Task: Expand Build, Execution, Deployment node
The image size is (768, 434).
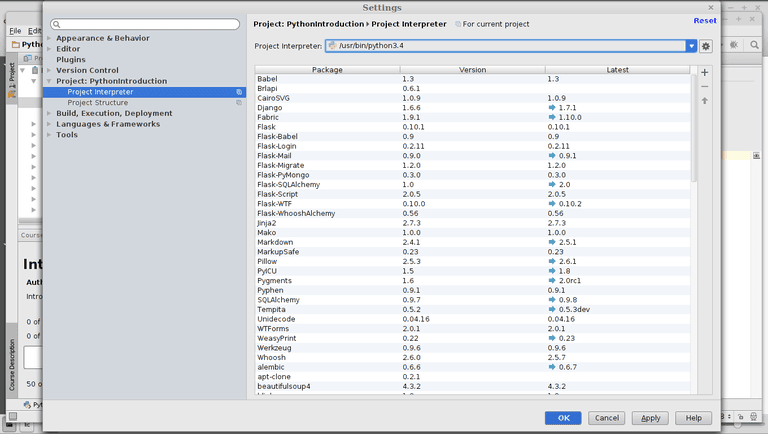Action: pos(49,113)
